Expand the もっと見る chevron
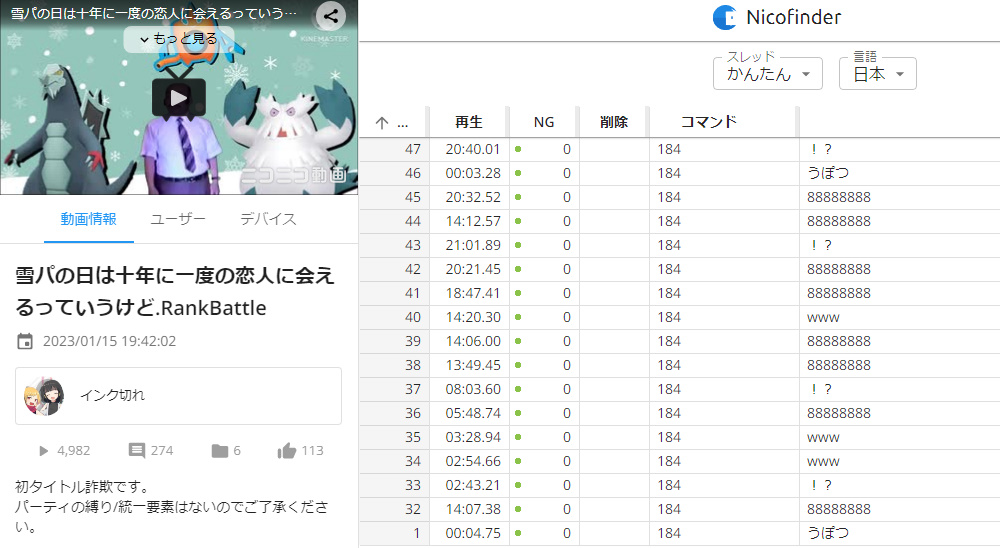Viewport: 1000px width, 548px height. tap(144, 39)
